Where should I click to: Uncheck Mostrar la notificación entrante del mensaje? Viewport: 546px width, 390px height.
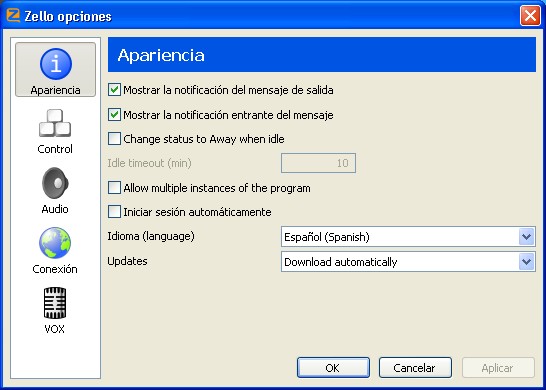click(114, 115)
